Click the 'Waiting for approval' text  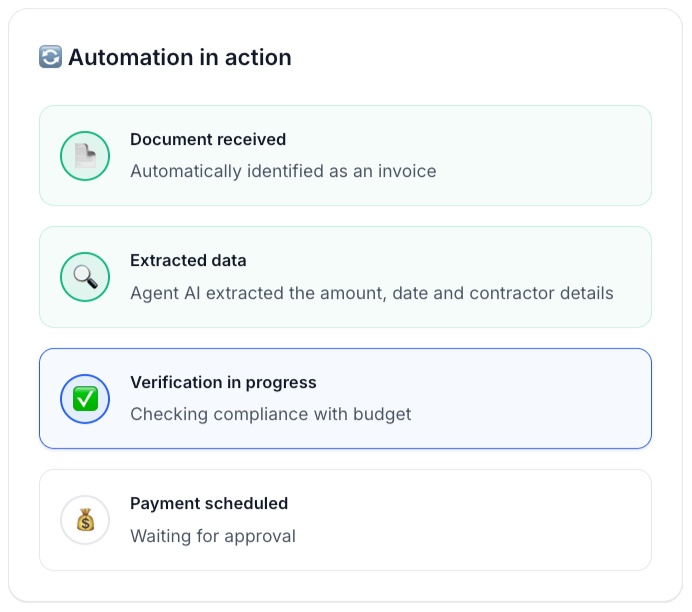(213, 536)
